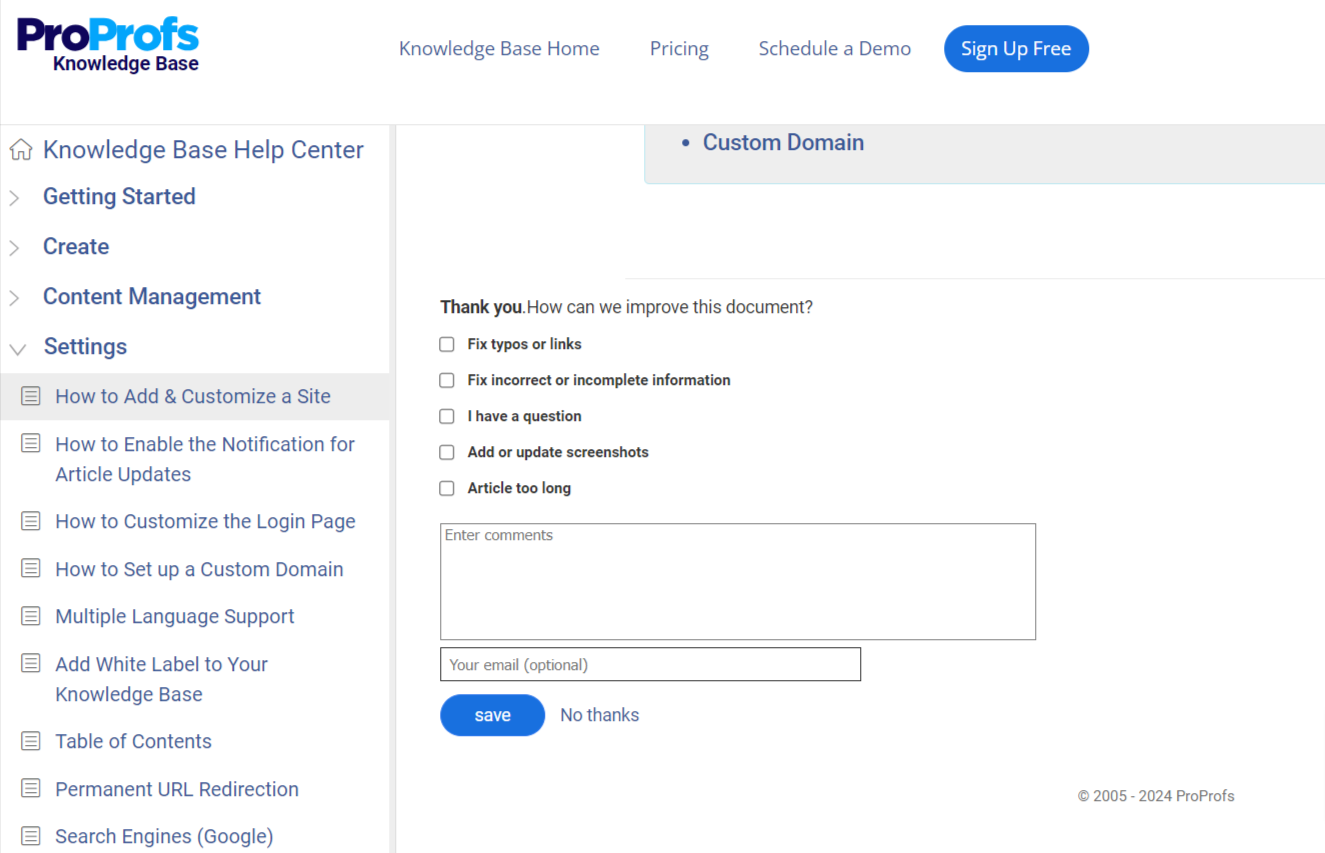This screenshot has width=1325, height=853.
Task: Click the Your email (optional) field
Action: pyautogui.click(x=650, y=664)
